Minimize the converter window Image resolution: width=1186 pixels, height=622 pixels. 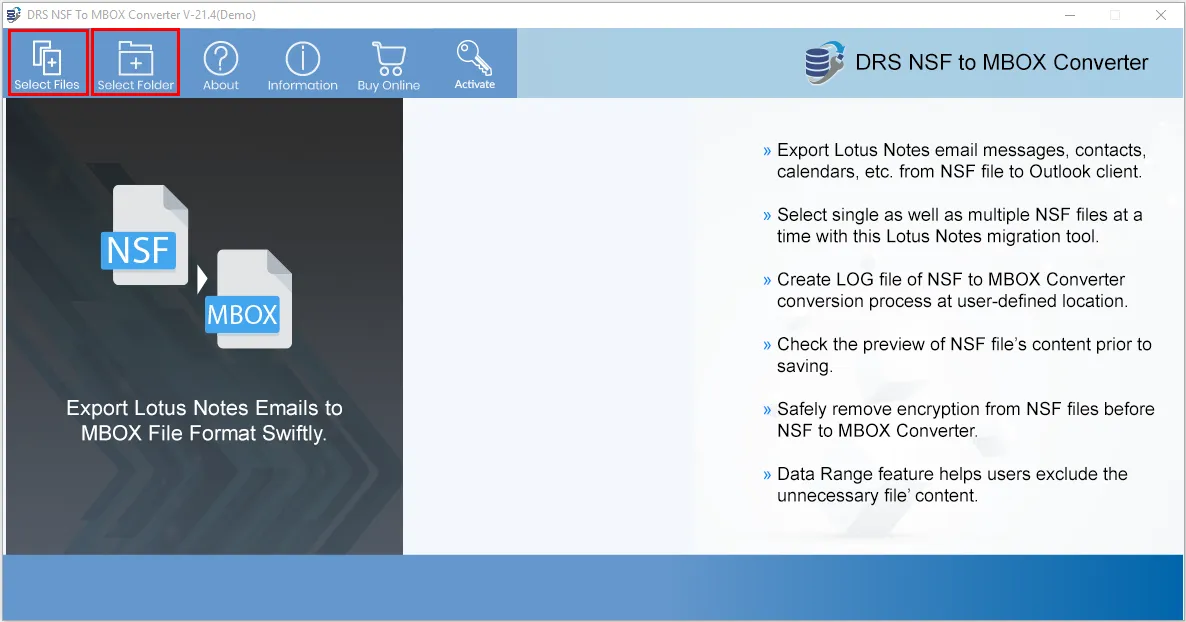click(x=1070, y=15)
